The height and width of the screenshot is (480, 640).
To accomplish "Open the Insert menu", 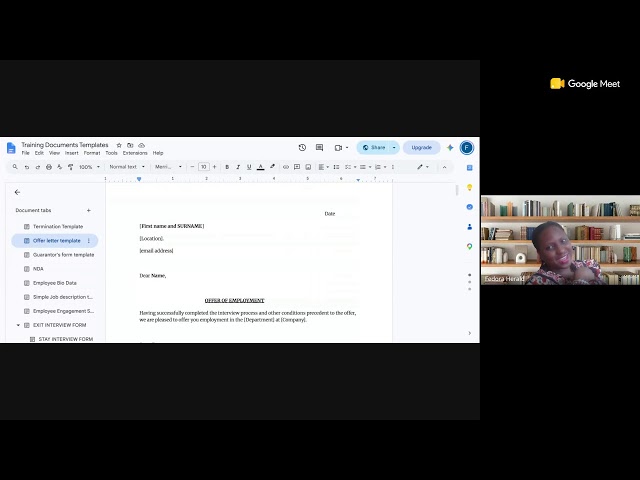I will click(x=71, y=153).
